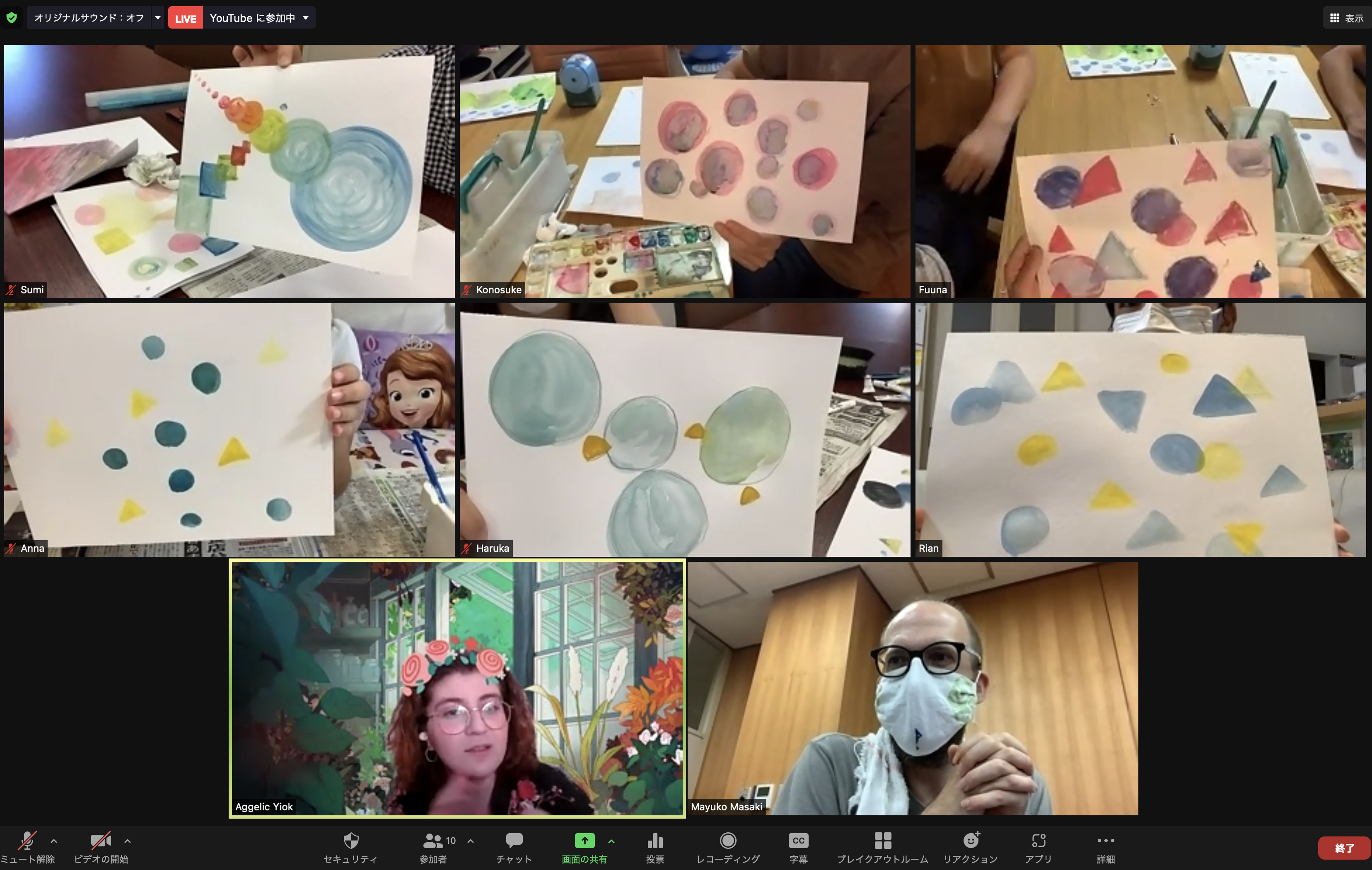Click the green encryption shield icon
The height and width of the screenshot is (870, 1372).
coord(12,18)
